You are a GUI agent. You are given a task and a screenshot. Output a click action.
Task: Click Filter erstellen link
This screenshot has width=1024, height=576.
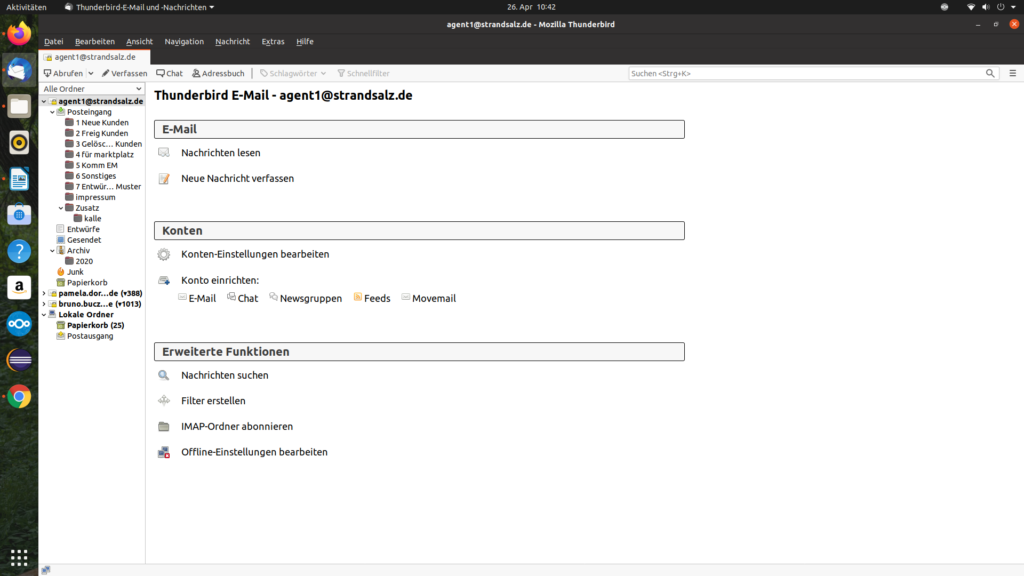[213, 401]
